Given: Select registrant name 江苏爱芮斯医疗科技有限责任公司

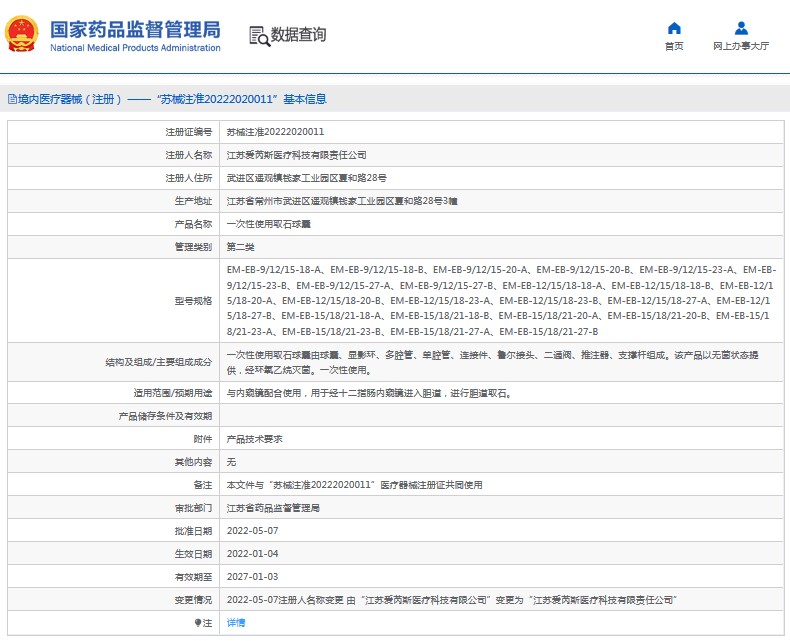Looking at the screenshot, I should 296,155.
